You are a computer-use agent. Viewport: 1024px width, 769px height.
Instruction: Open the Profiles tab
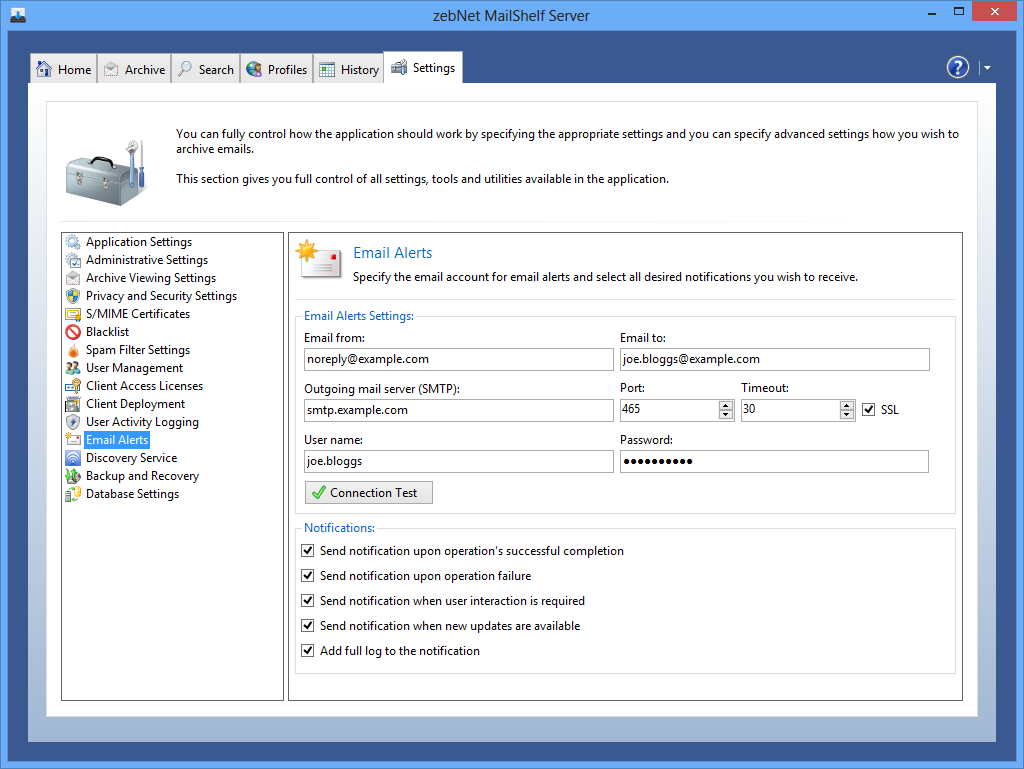[277, 69]
